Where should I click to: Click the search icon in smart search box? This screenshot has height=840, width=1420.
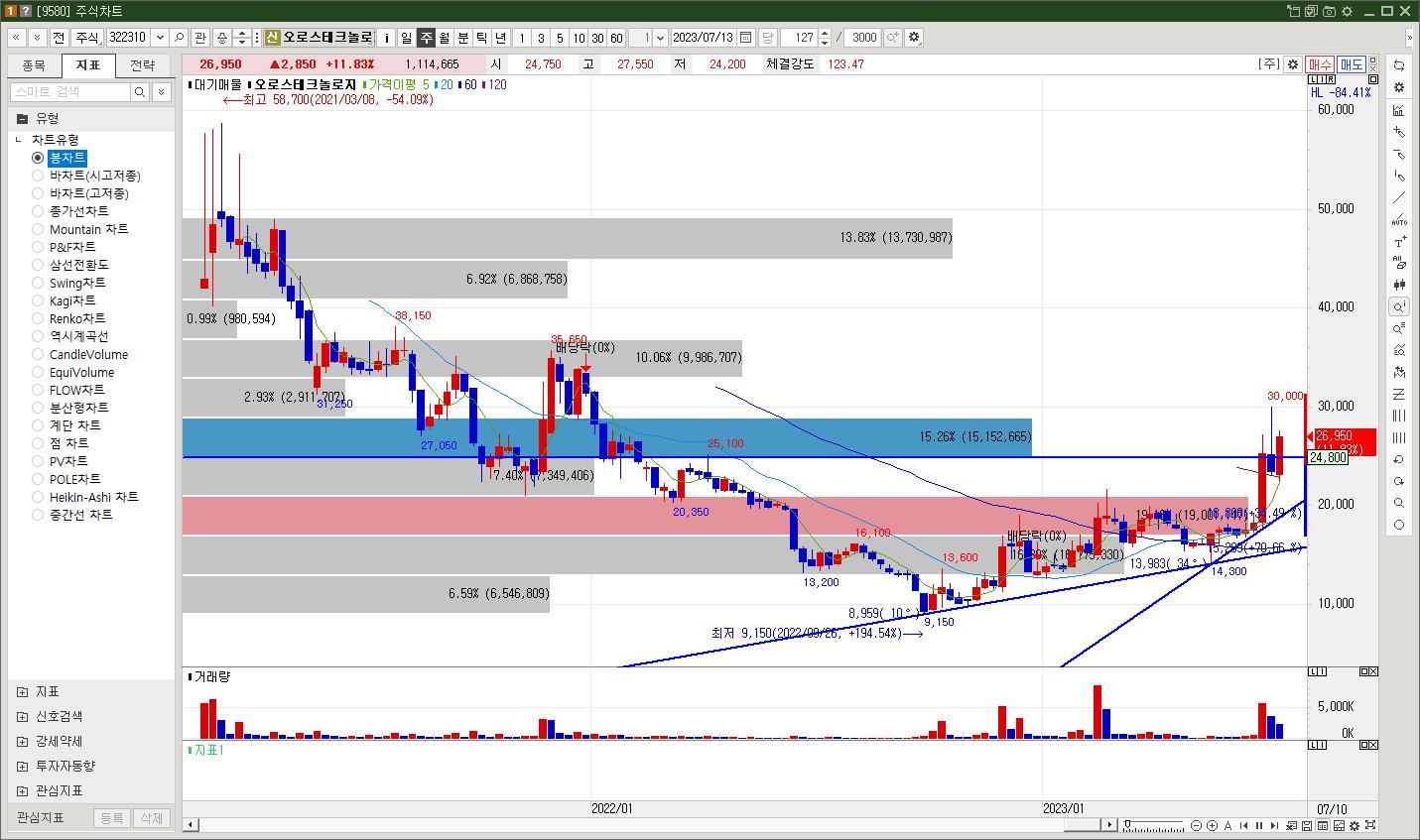tap(141, 92)
